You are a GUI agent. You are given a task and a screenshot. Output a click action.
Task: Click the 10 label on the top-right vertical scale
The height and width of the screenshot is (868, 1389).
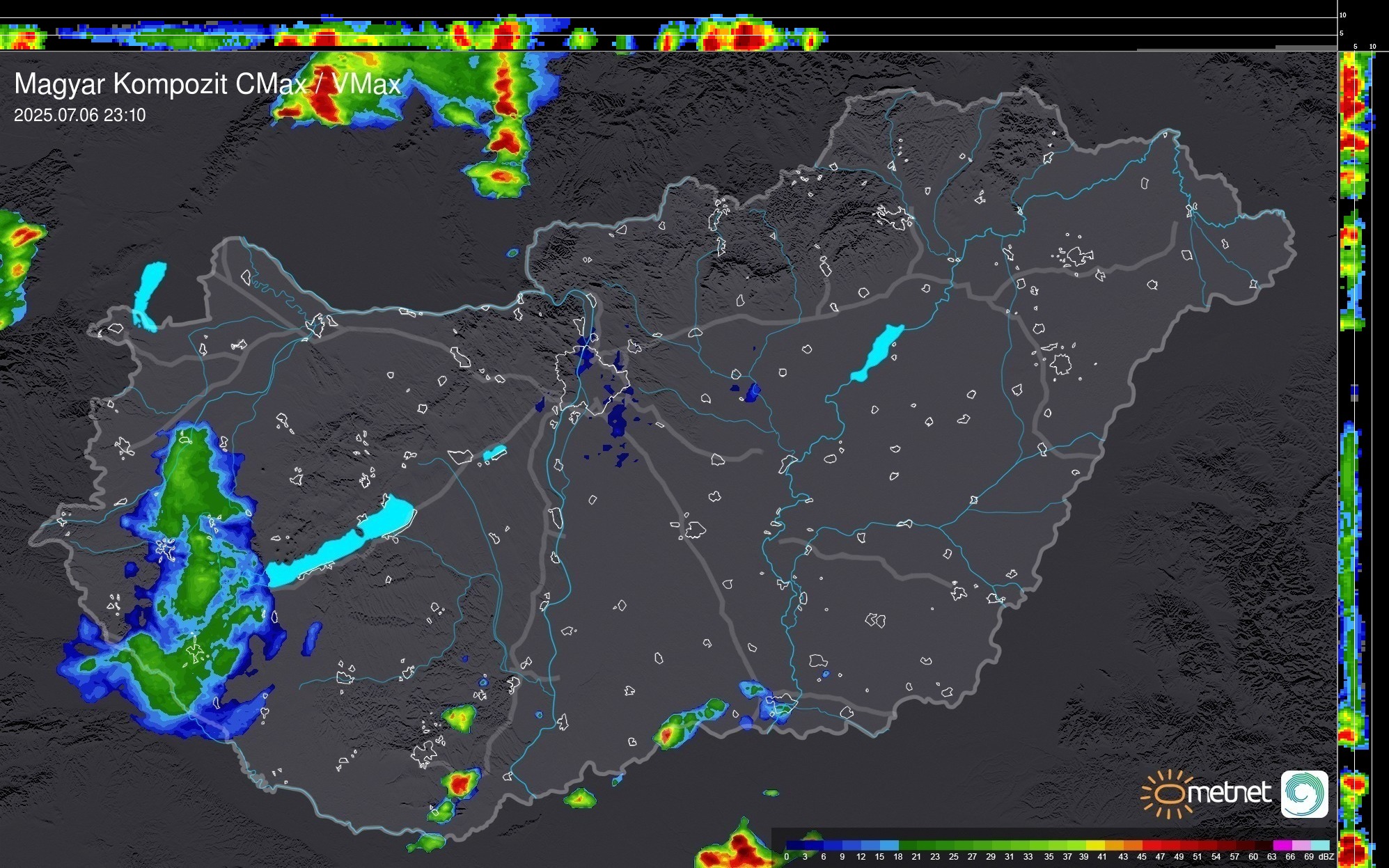[1343, 15]
